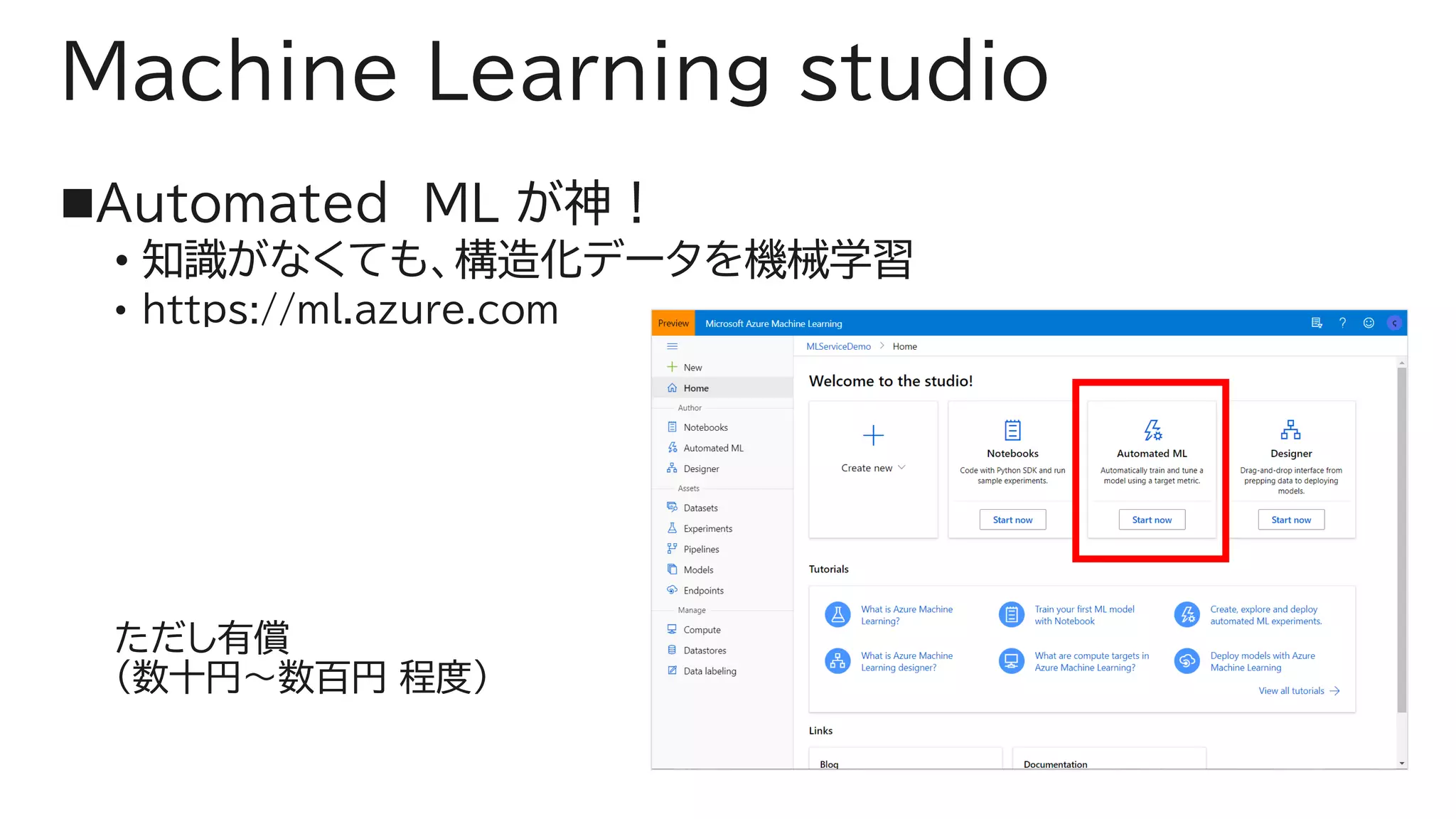
Task: Click the Designer icon in sidebar
Action: pyautogui.click(x=672, y=468)
